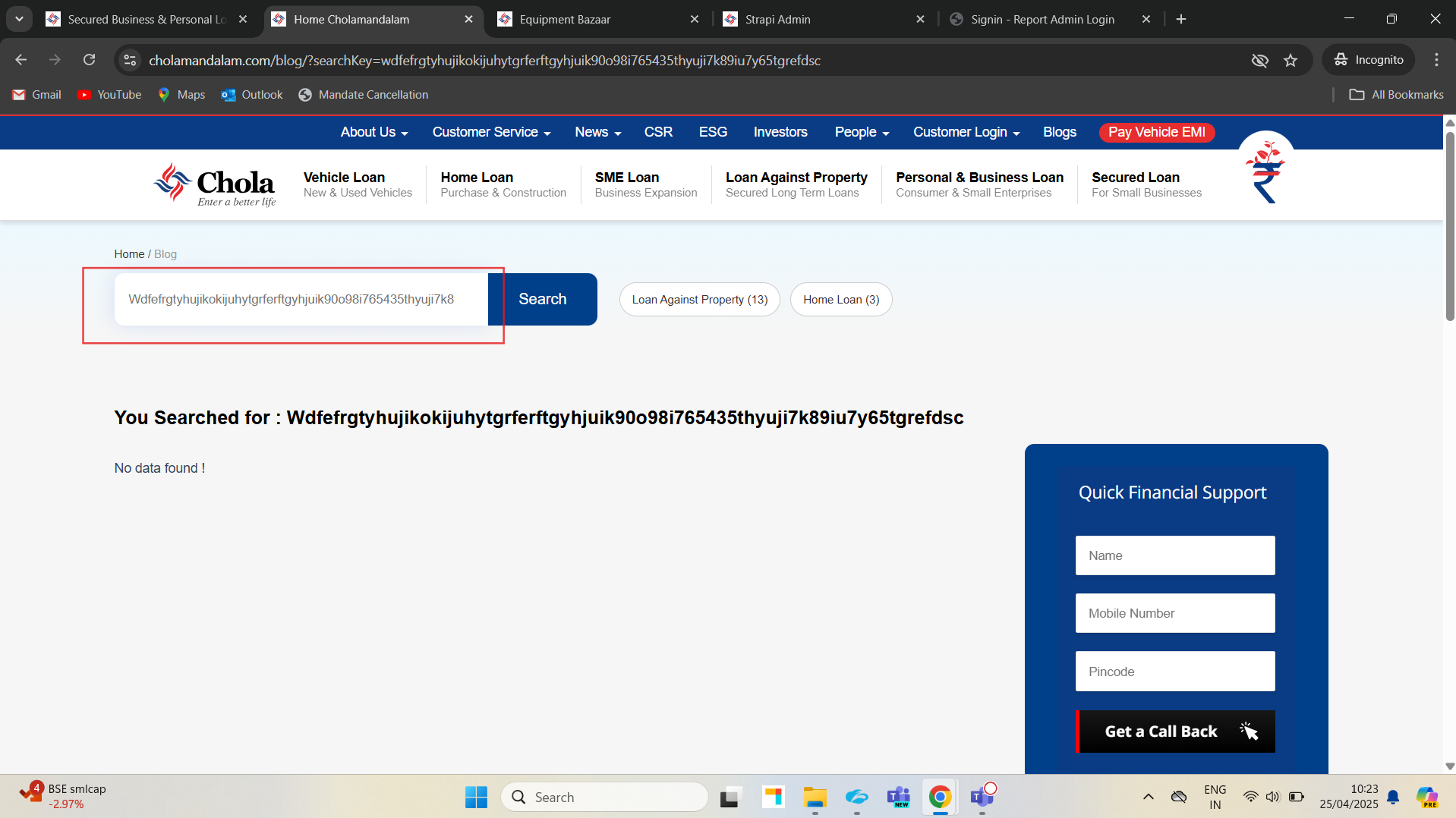Open File Explorer from taskbar
The image size is (1456, 818).
click(x=815, y=797)
